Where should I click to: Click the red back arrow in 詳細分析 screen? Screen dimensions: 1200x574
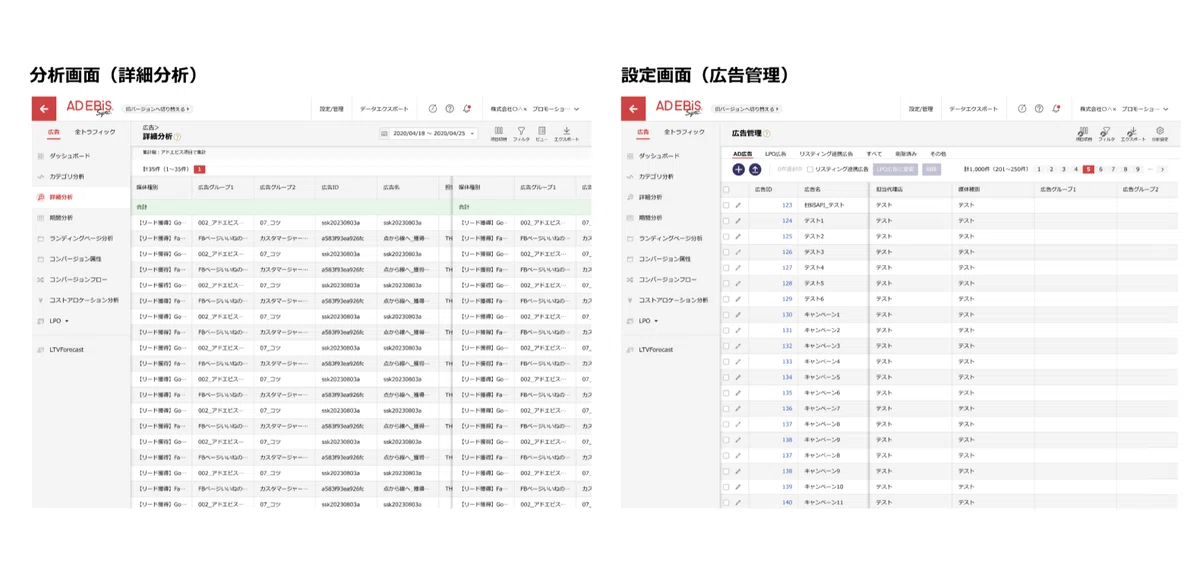(x=44, y=108)
